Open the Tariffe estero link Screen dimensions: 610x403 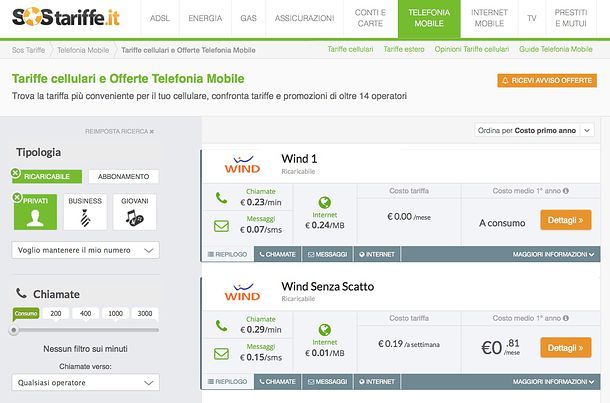(x=404, y=49)
